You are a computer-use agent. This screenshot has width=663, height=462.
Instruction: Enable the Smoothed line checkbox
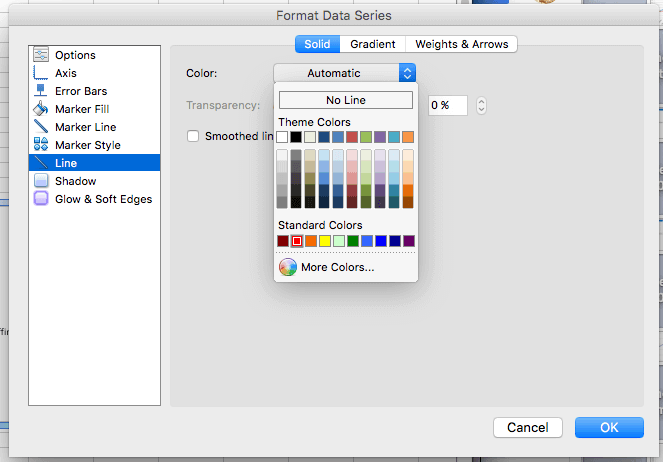(x=194, y=136)
